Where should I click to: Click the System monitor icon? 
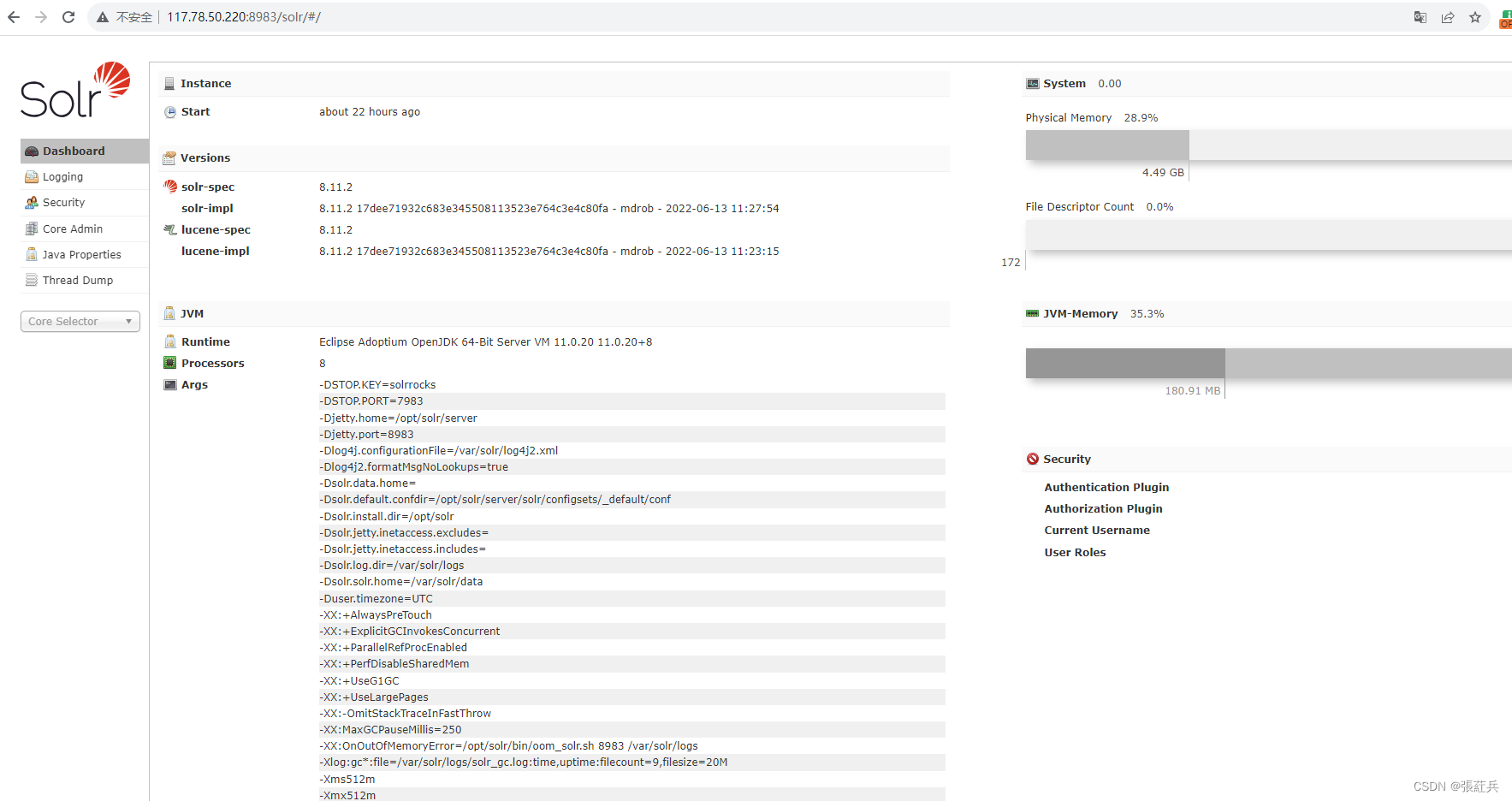pos(1033,84)
